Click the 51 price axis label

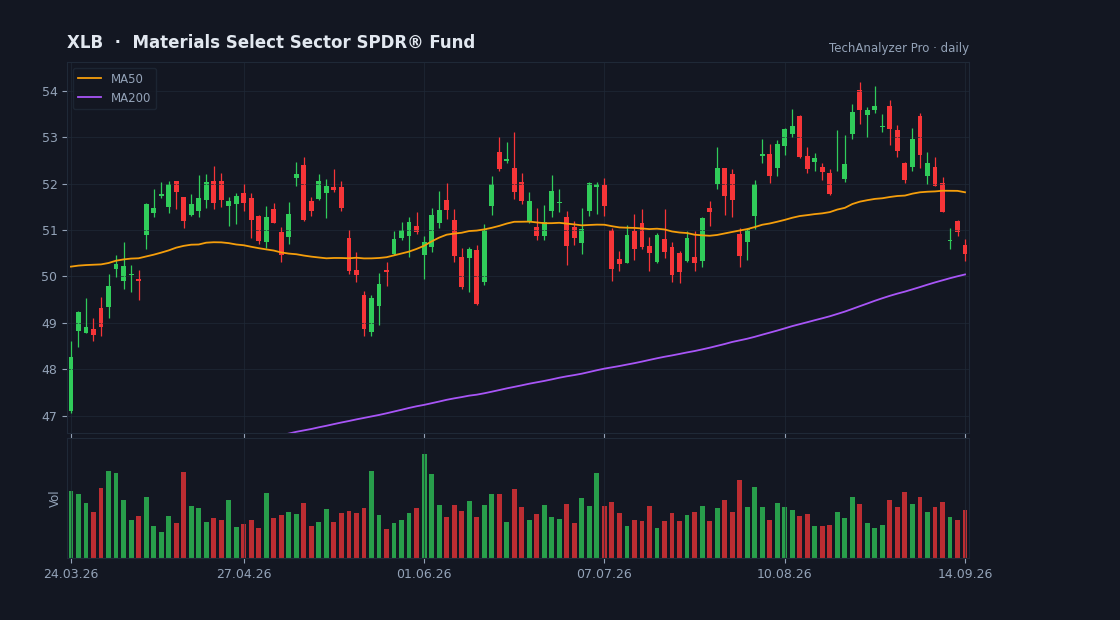pyautogui.click(x=50, y=231)
